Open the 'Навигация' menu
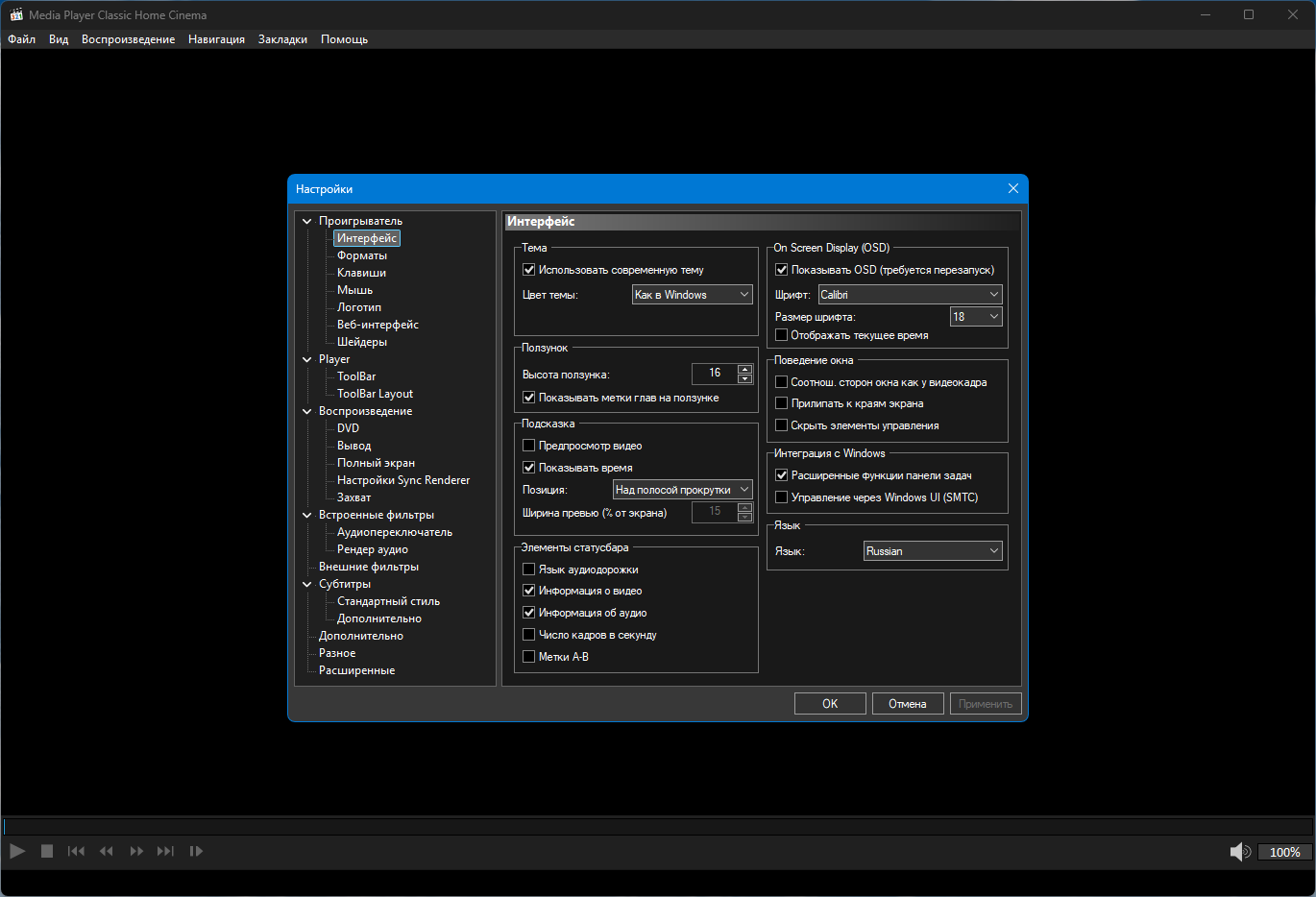The width and height of the screenshot is (1316, 897). click(x=216, y=39)
